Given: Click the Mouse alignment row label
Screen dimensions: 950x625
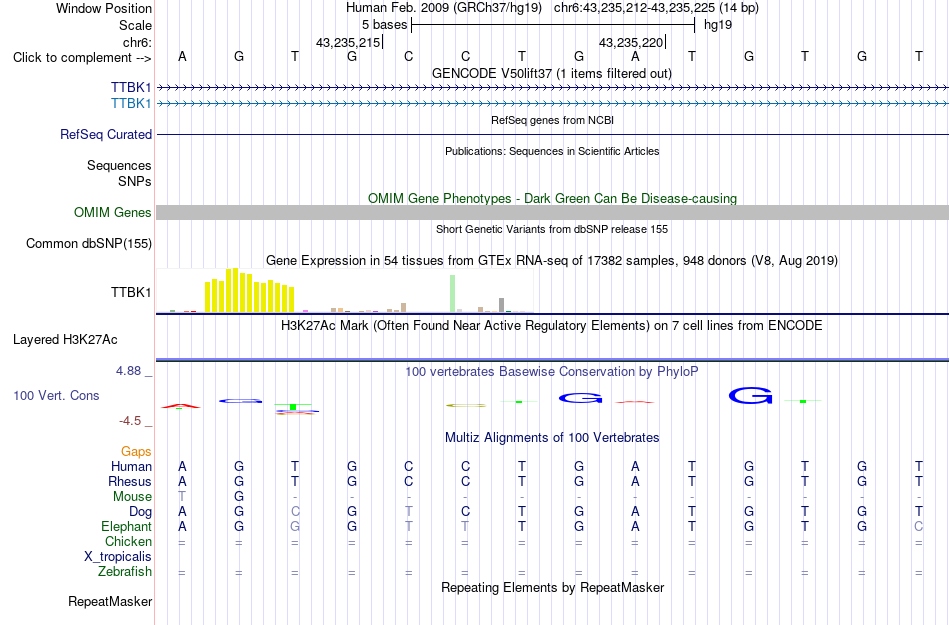Looking at the screenshot, I should pyautogui.click(x=132, y=497).
